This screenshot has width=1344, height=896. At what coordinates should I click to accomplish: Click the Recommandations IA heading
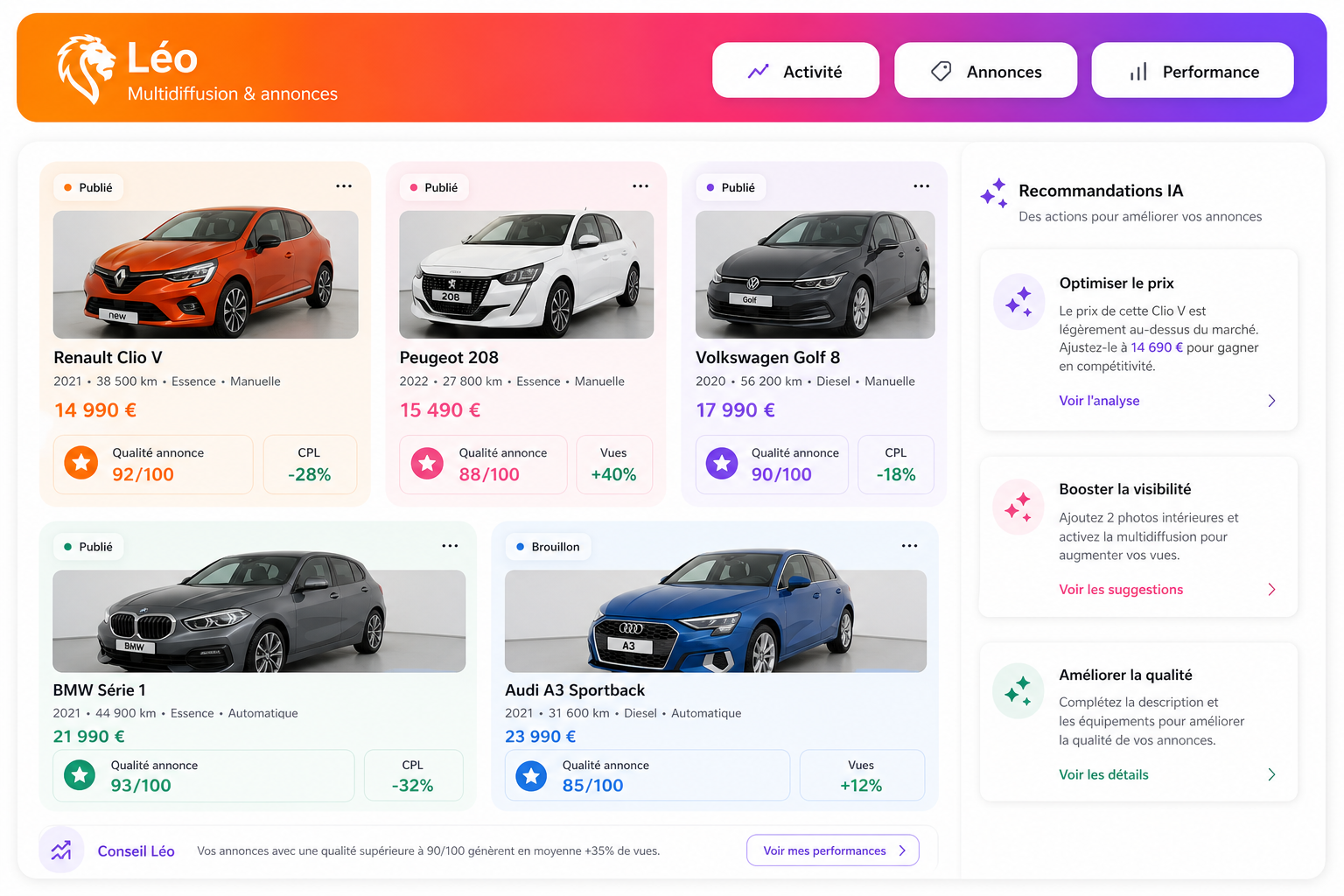click(x=1101, y=191)
